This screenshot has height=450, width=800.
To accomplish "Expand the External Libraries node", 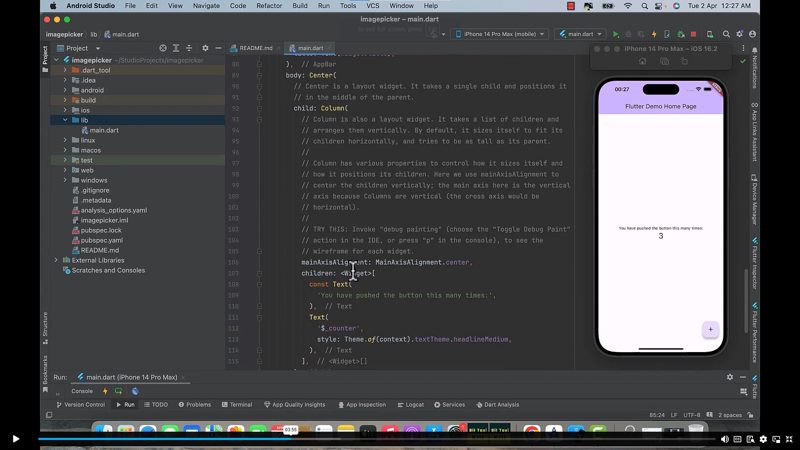I will (56, 260).
